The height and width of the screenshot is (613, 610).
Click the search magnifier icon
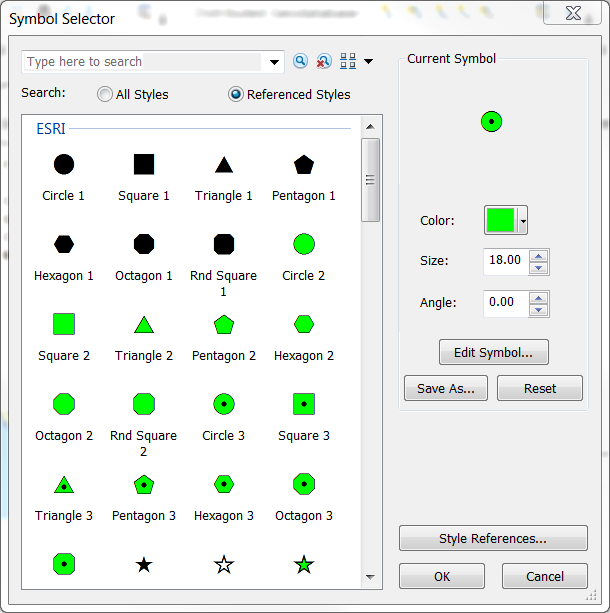(300, 61)
